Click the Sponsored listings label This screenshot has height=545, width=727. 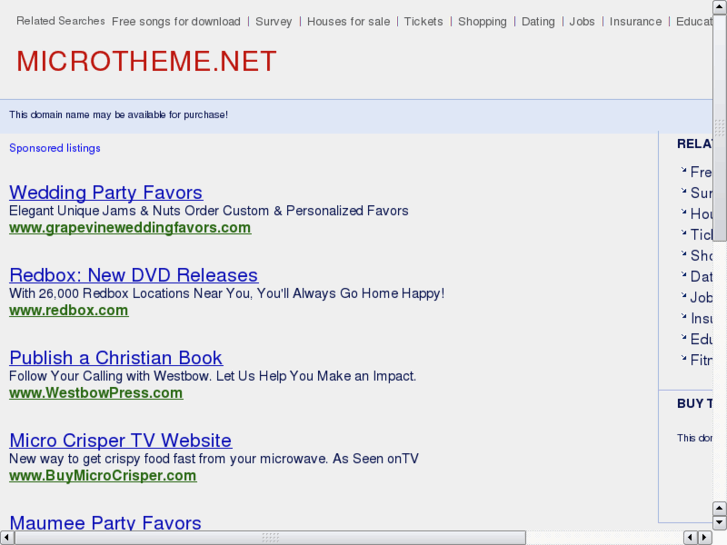click(55, 148)
